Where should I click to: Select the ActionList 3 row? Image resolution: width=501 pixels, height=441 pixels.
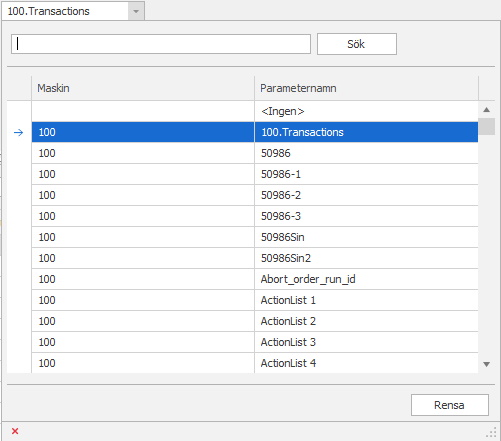[x=255, y=342]
